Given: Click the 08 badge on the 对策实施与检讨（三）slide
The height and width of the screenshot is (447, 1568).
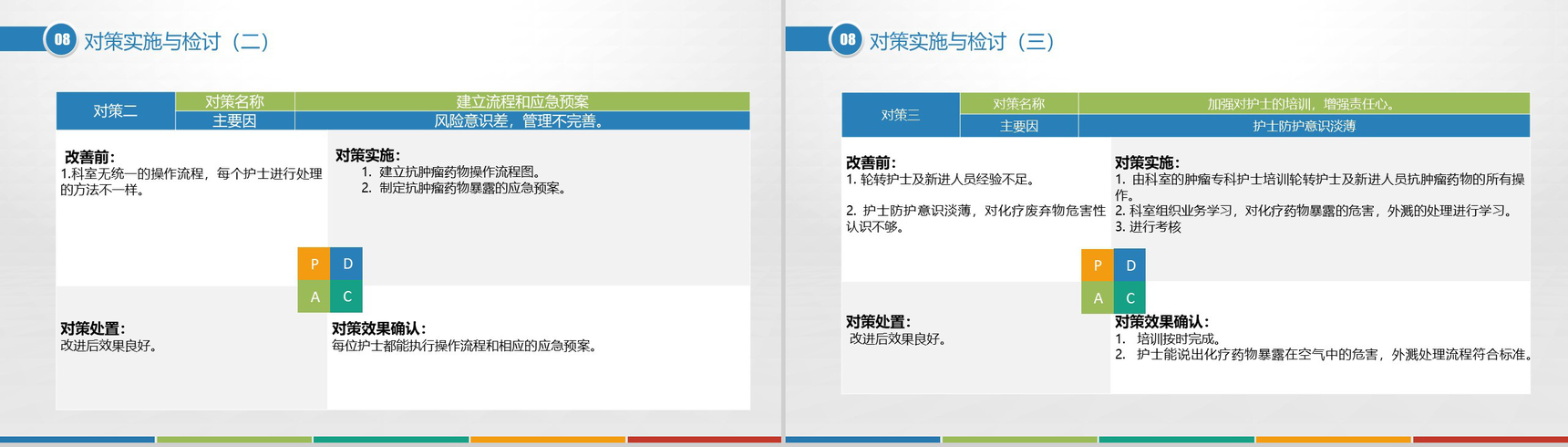Looking at the screenshot, I should coord(847,39).
